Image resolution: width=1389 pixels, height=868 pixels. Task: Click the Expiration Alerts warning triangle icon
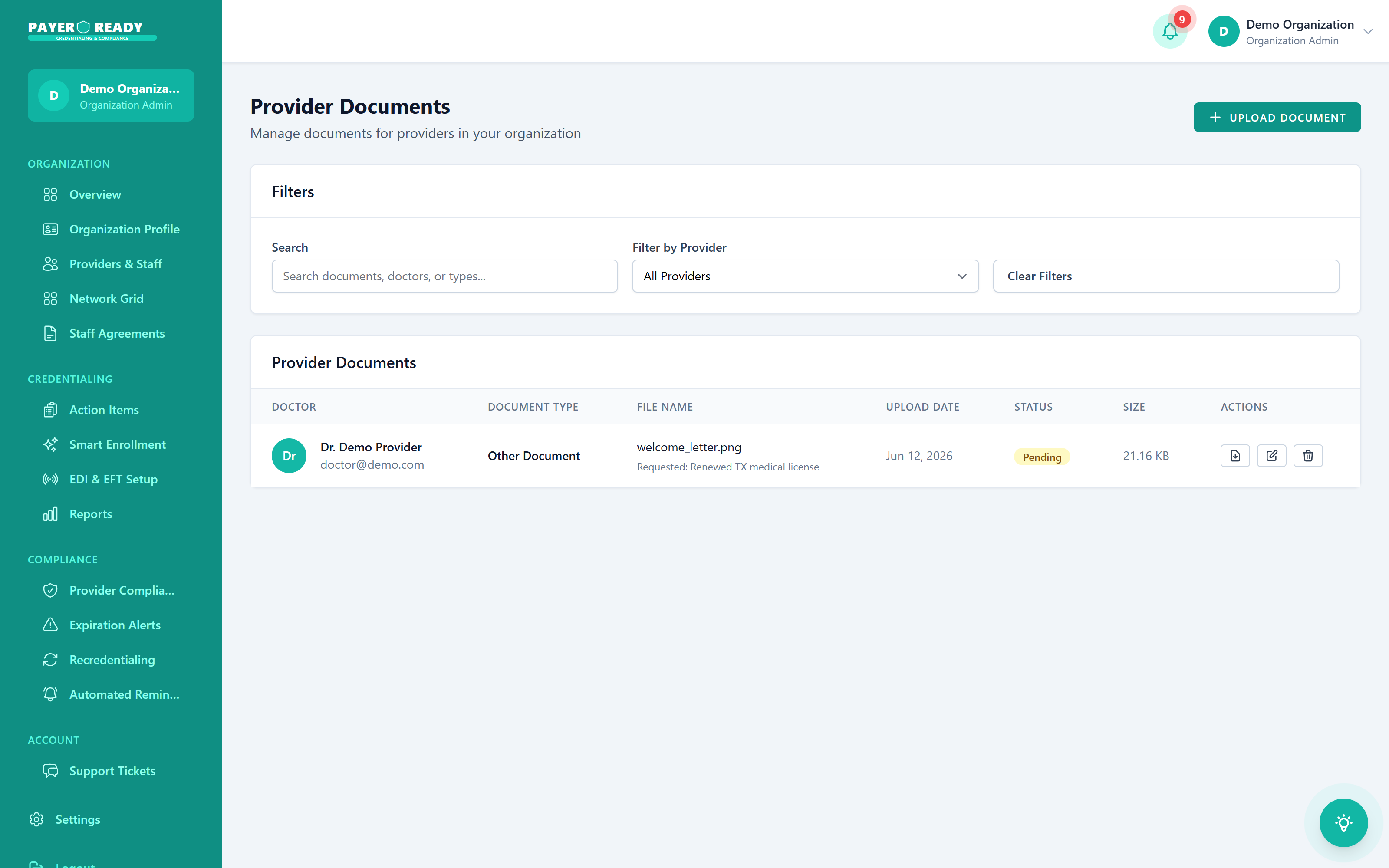[50, 625]
